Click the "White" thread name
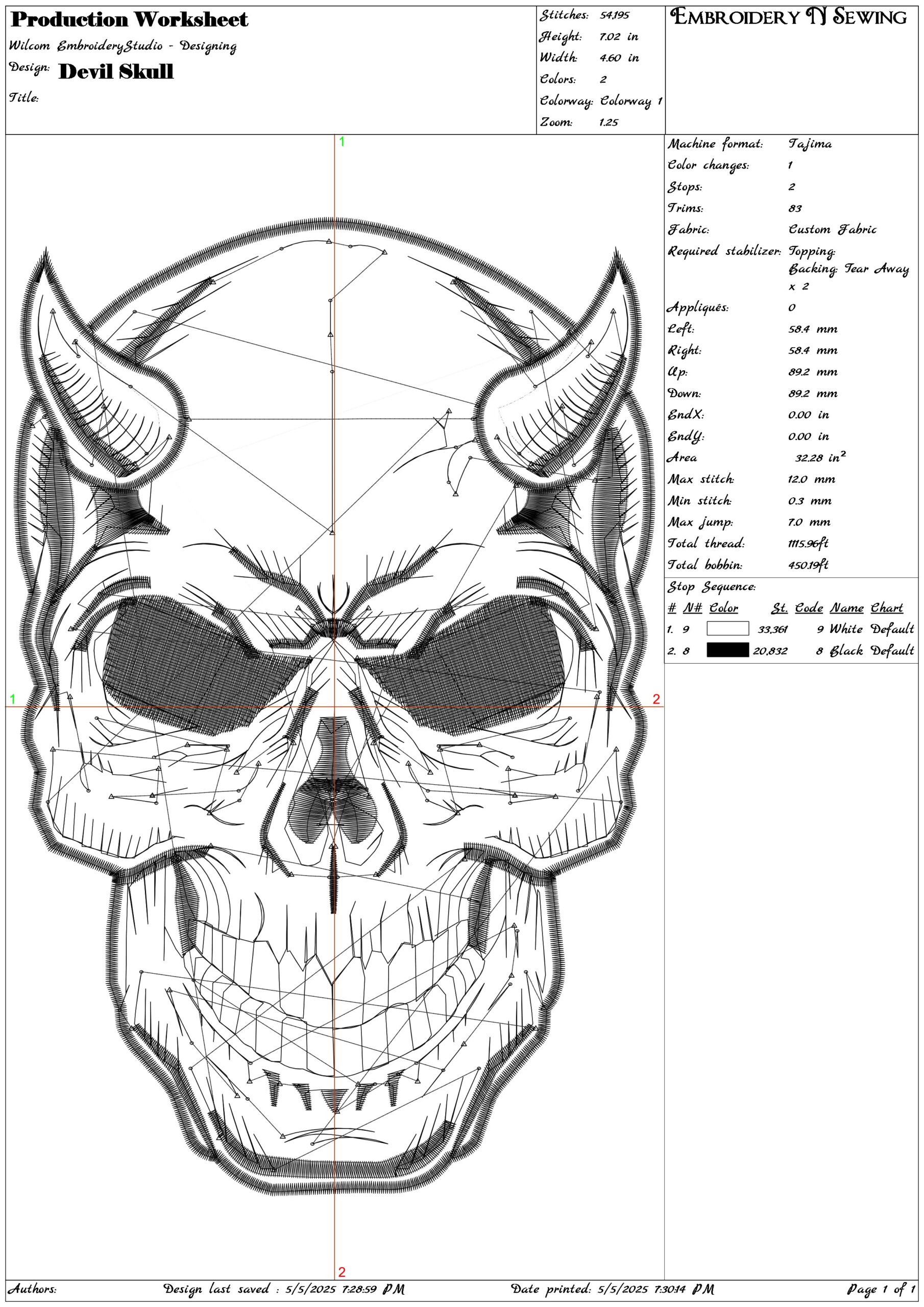Screen dimensions: 924x1307 pos(845,628)
